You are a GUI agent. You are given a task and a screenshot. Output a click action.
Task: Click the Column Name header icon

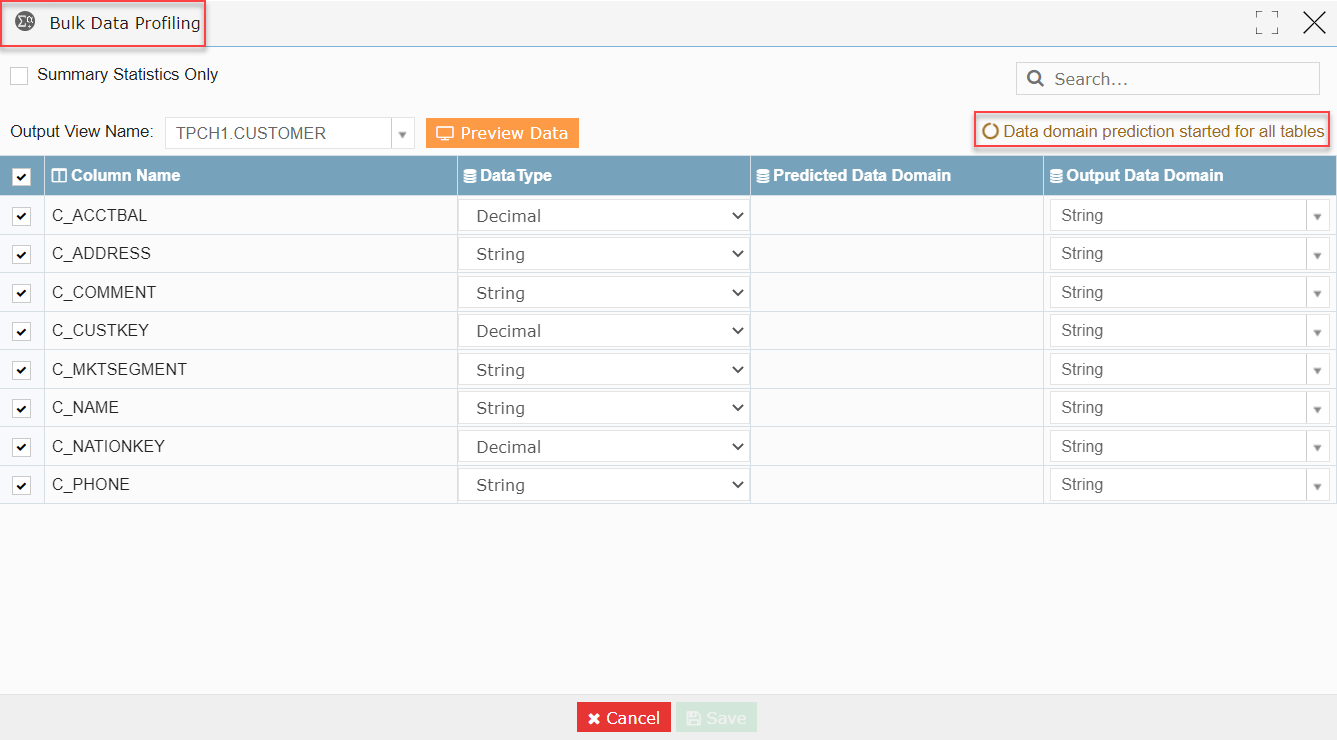click(x=59, y=176)
